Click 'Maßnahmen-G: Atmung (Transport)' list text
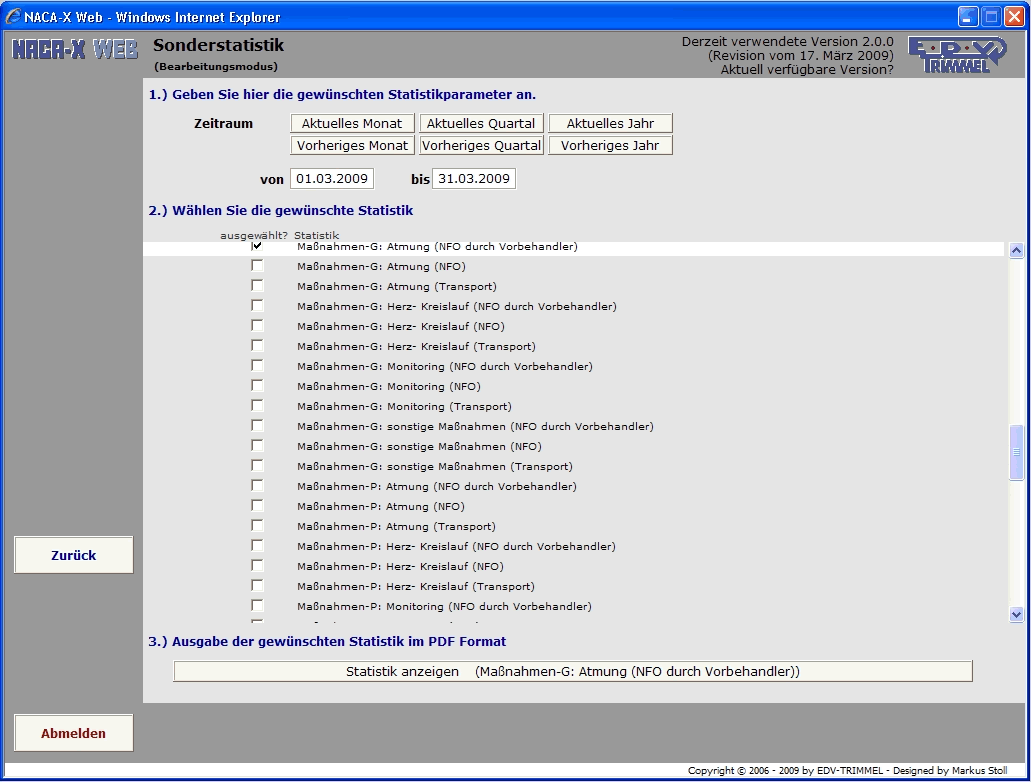 click(x=396, y=286)
